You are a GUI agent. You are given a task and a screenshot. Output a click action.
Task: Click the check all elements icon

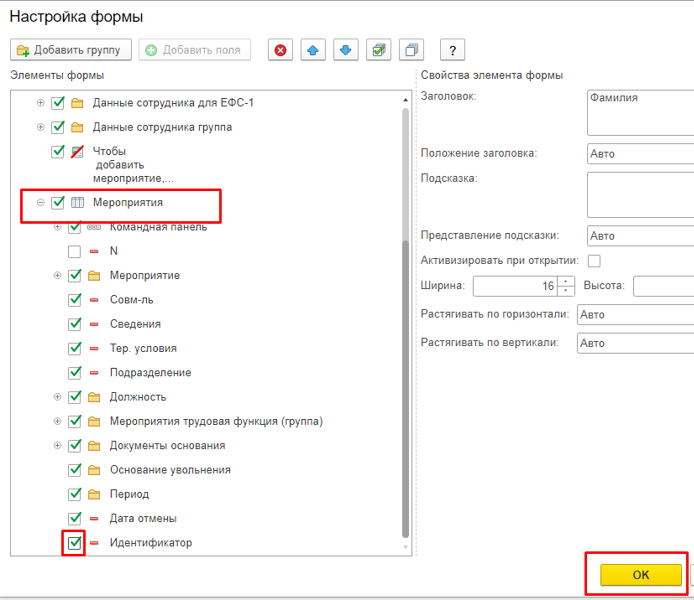pos(378,50)
